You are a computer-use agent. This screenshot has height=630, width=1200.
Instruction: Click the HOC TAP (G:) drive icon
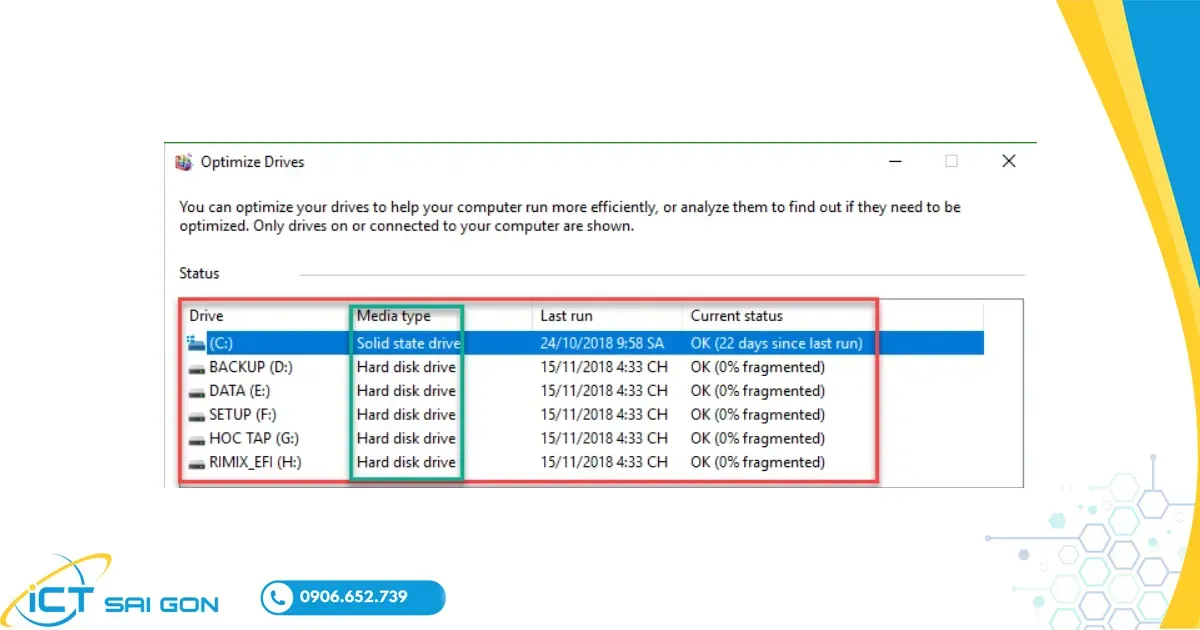coord(195,439)
